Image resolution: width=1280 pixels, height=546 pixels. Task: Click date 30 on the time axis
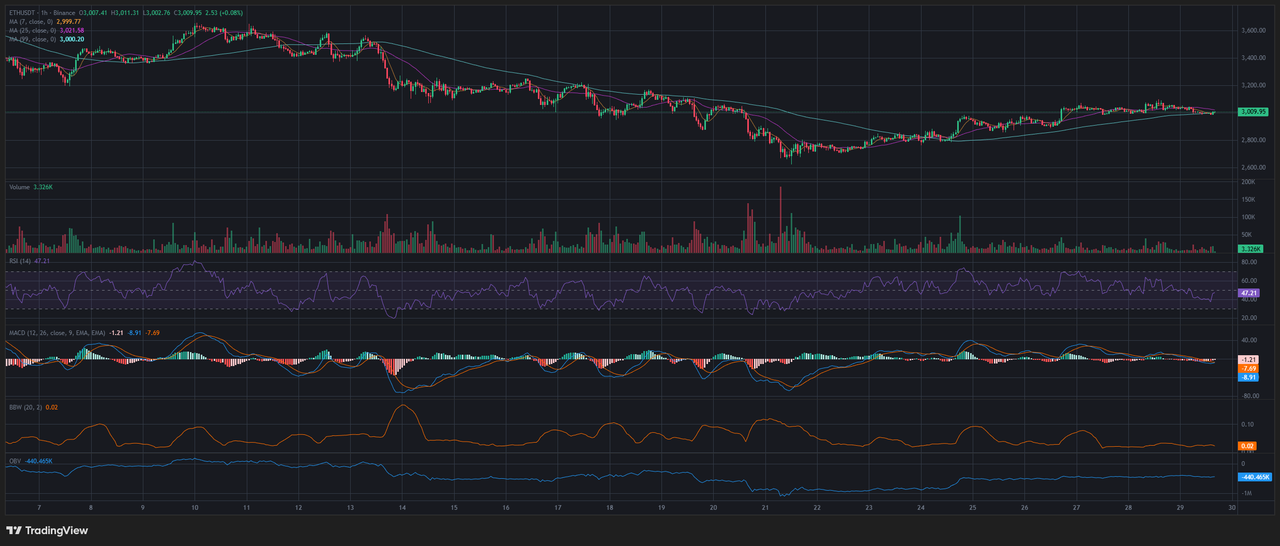coord(1231,508)
